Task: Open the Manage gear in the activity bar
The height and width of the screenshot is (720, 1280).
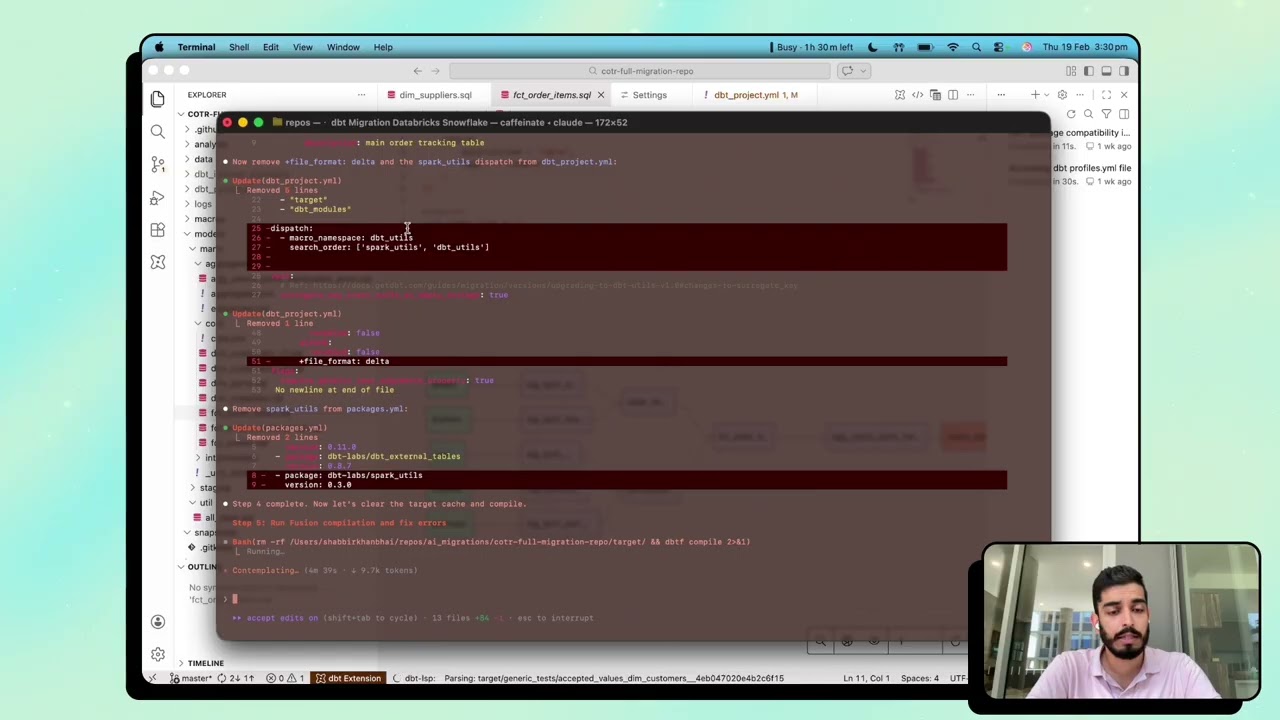Action: [157, 654]
